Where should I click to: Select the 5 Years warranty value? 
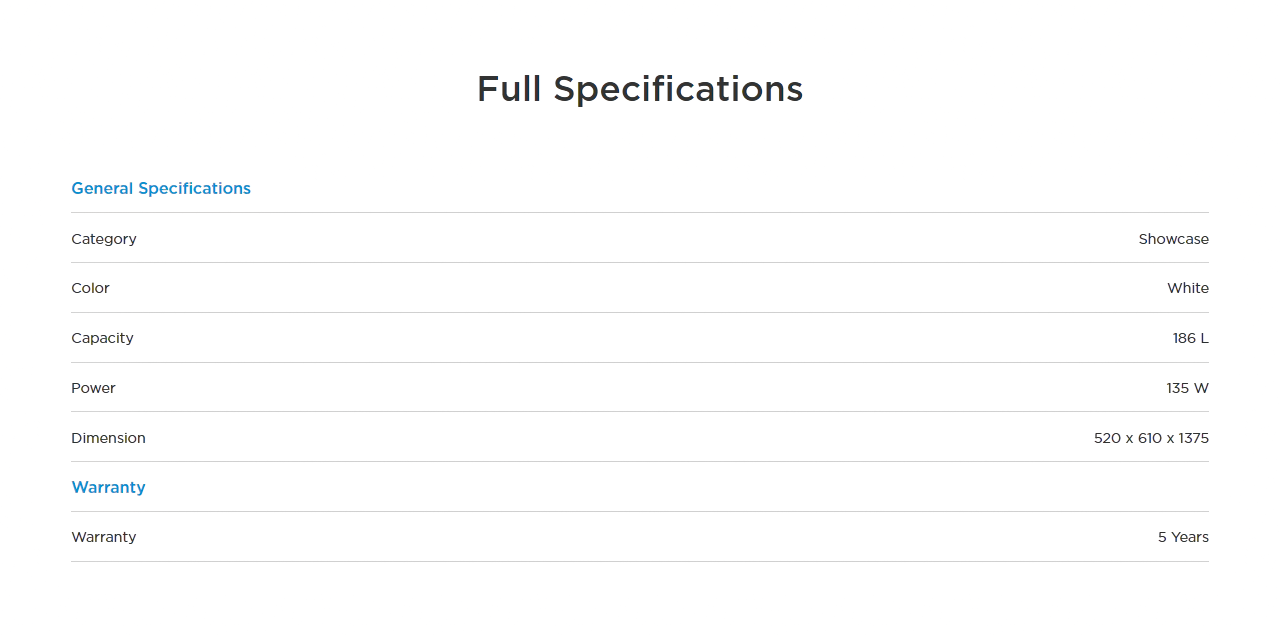pos(1183,537)
